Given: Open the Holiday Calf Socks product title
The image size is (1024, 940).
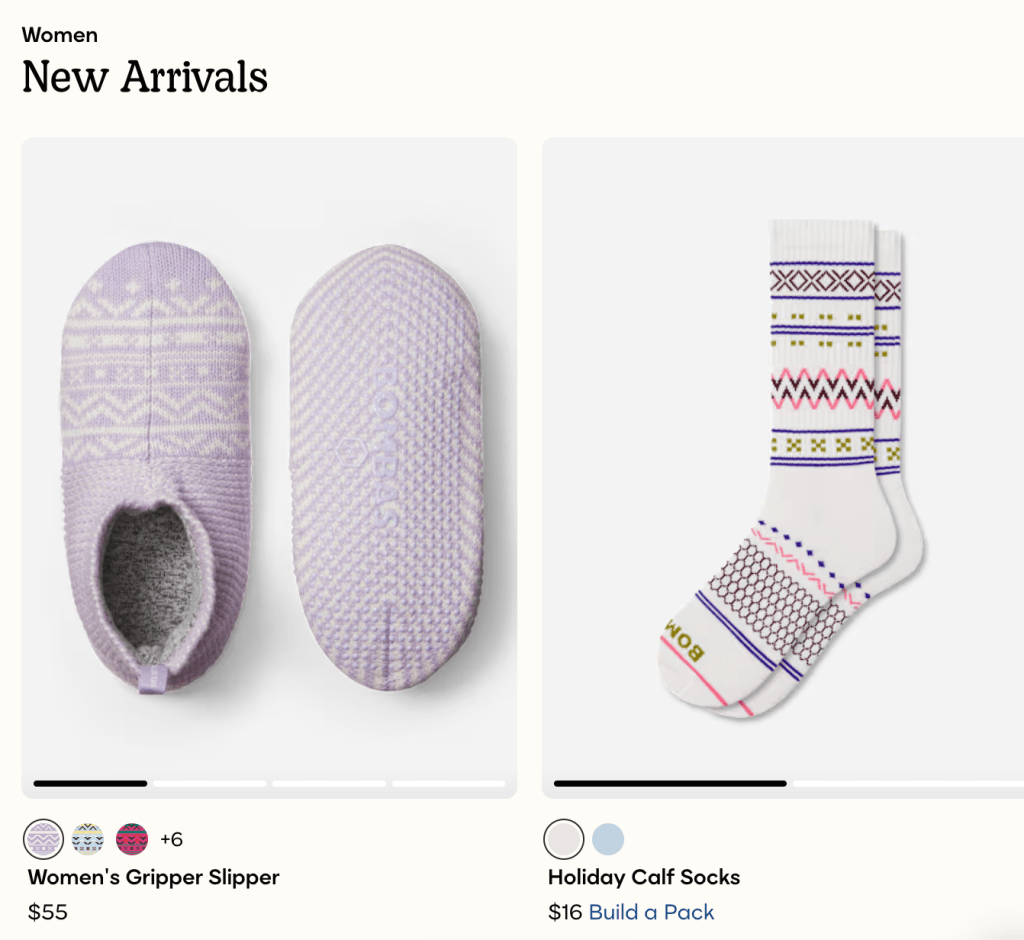Looking at the screenshot, I should pos(644,877).
